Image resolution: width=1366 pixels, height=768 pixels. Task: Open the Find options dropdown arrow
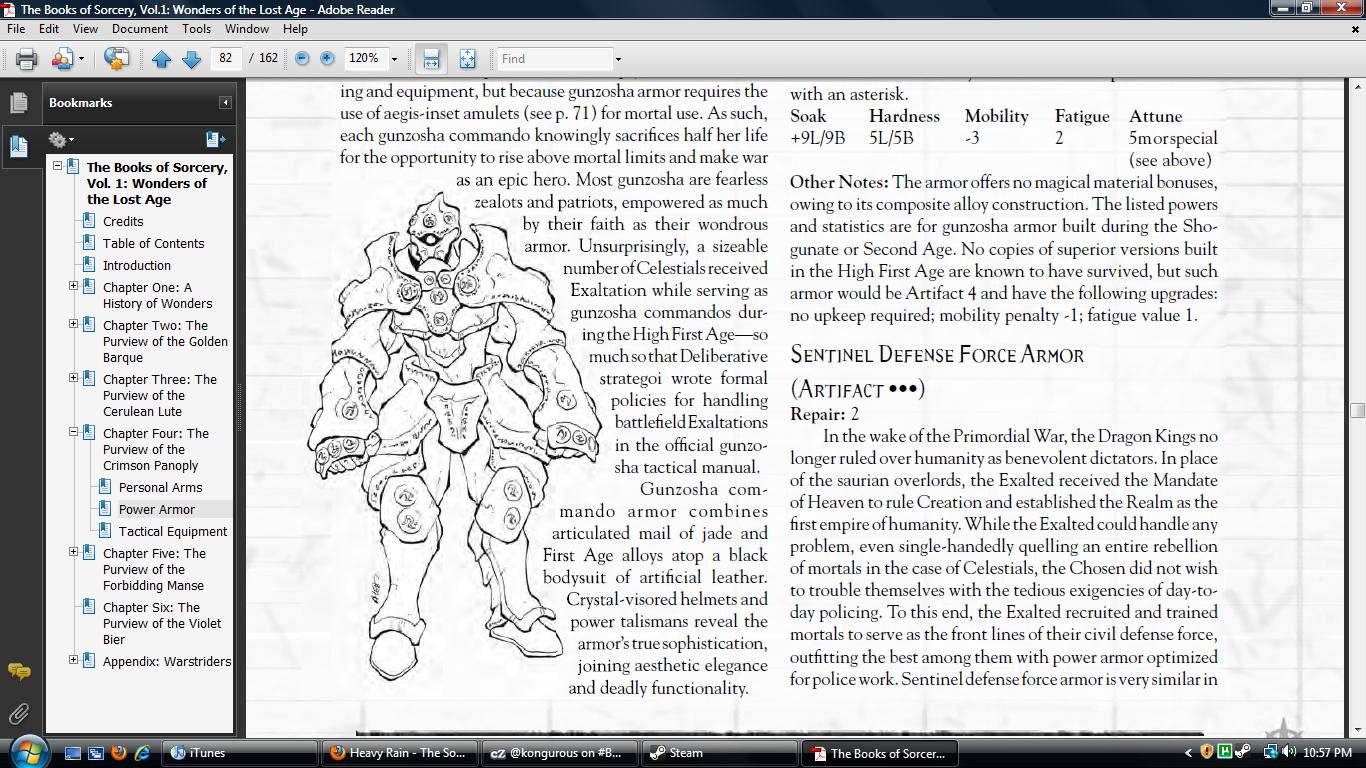(x=618, y=59)
